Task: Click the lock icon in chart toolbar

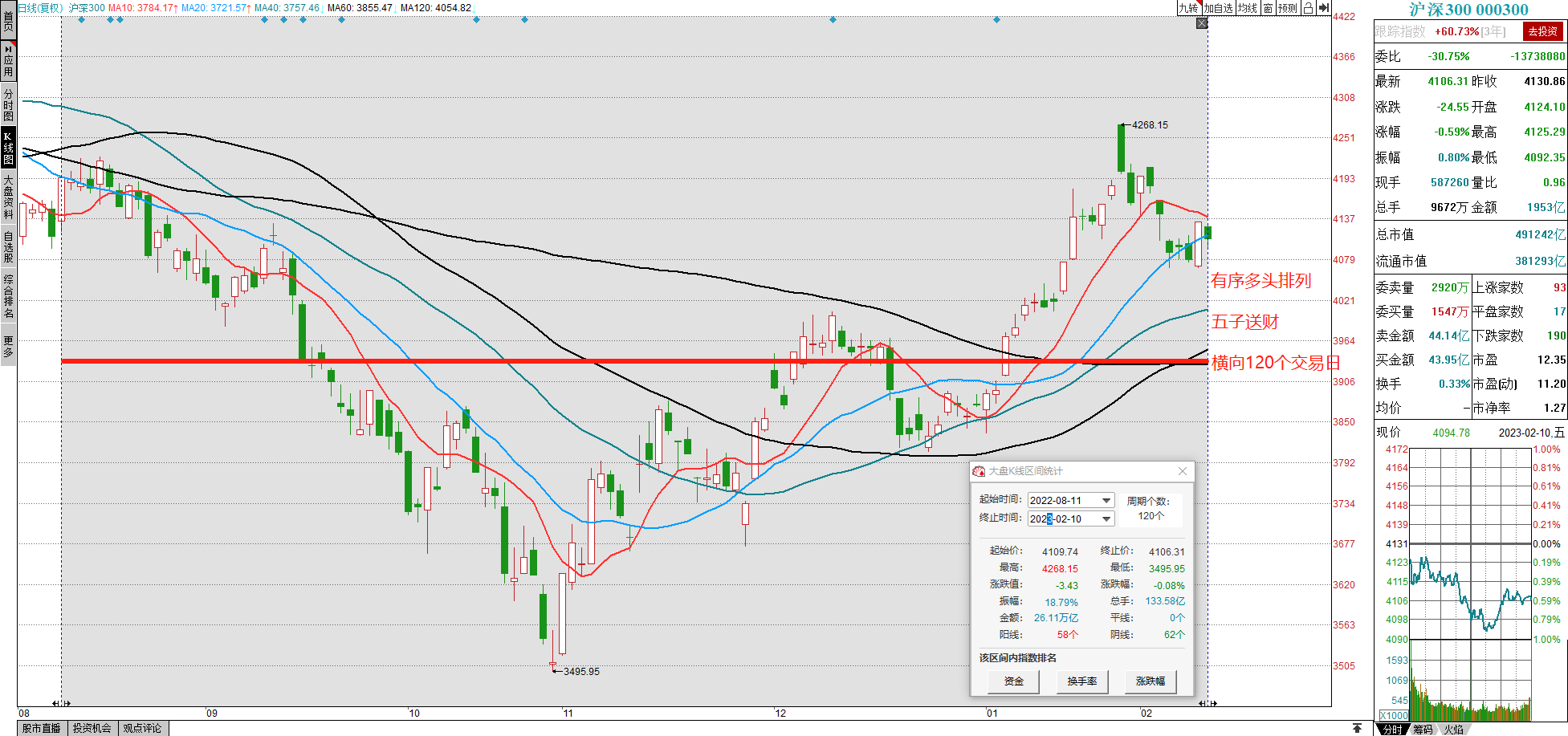Action: [x=1308, y=8]
